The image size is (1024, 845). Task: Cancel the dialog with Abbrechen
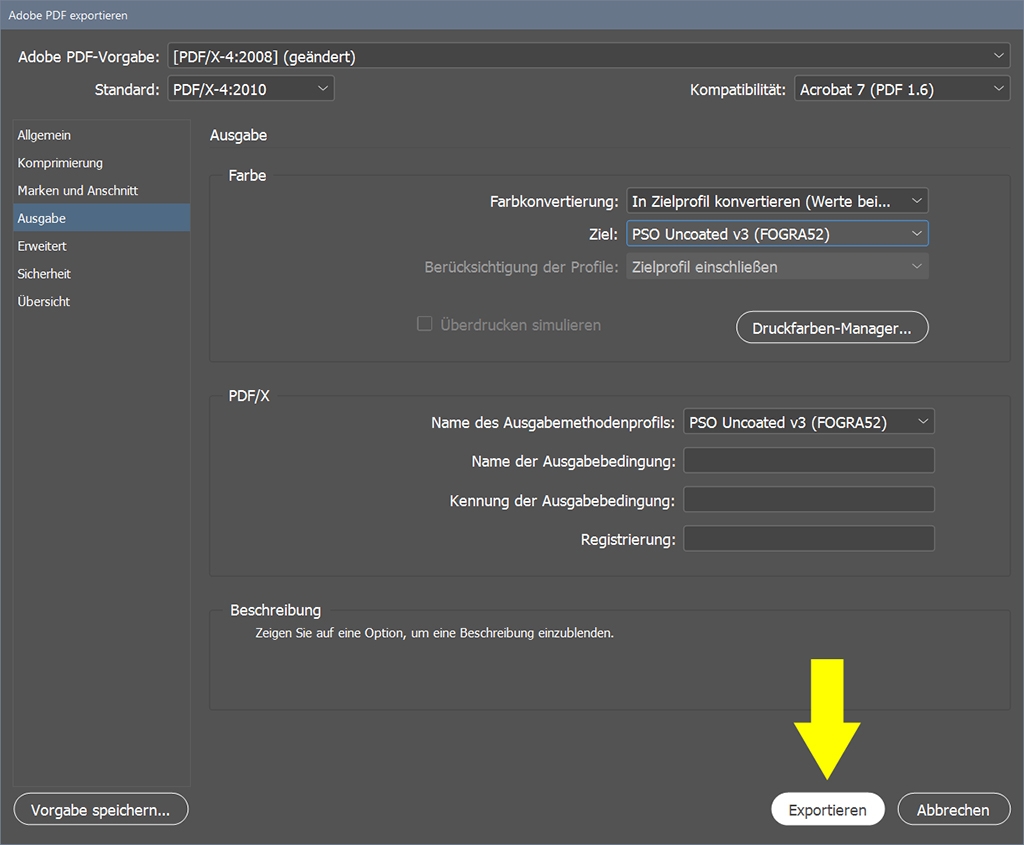click(x=952, y=810)
